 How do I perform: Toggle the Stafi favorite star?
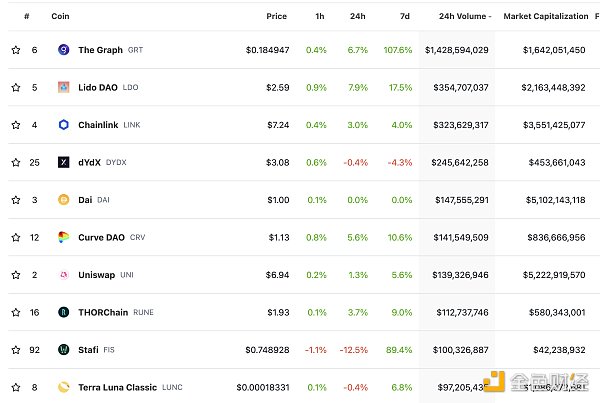point(16,350)
